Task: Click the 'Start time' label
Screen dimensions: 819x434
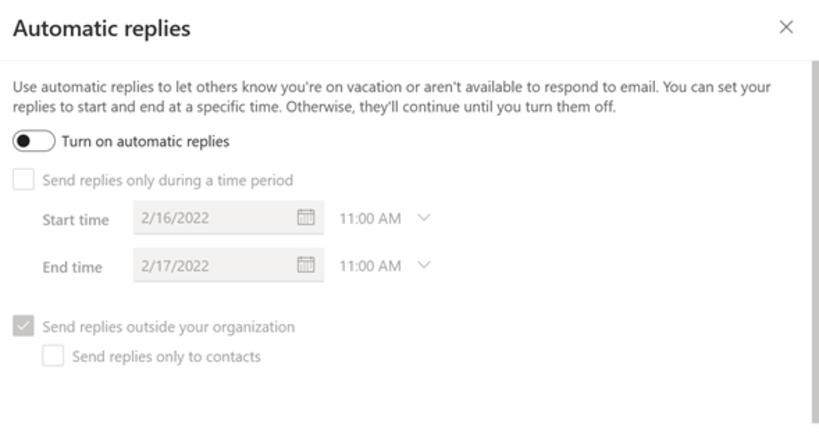Action: 75,220
